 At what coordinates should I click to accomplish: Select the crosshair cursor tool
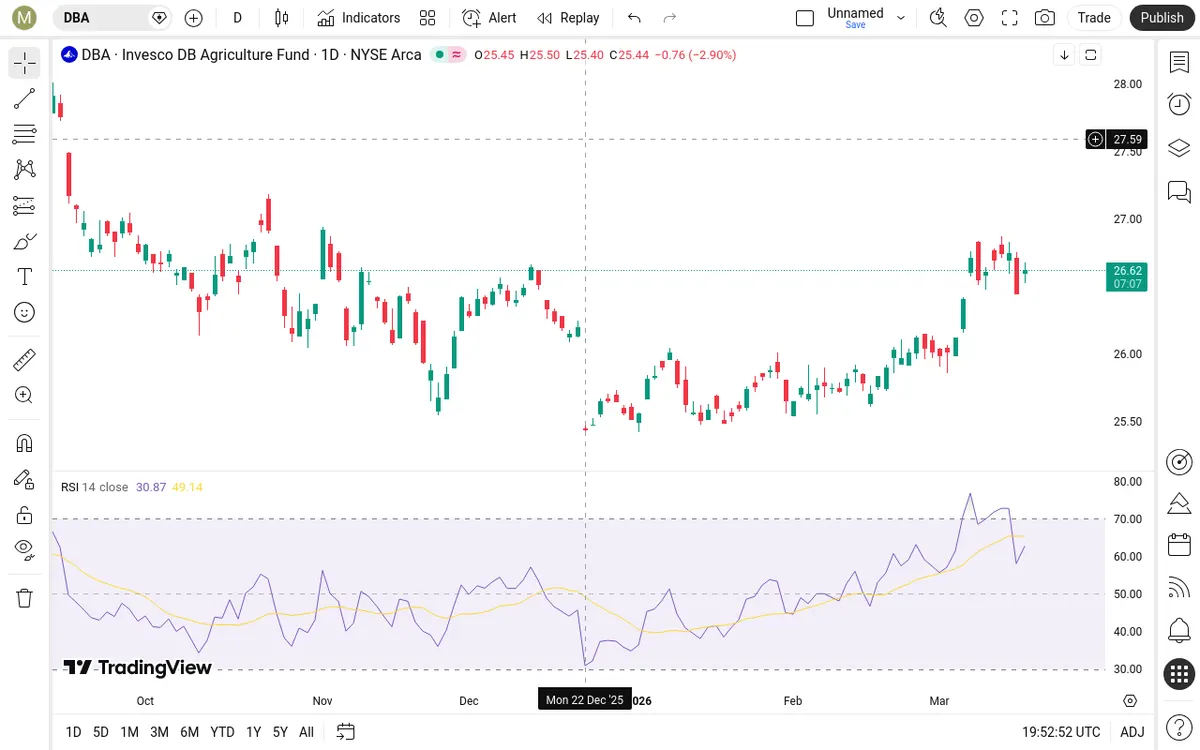pyautogui.click(x=25, y=63)
